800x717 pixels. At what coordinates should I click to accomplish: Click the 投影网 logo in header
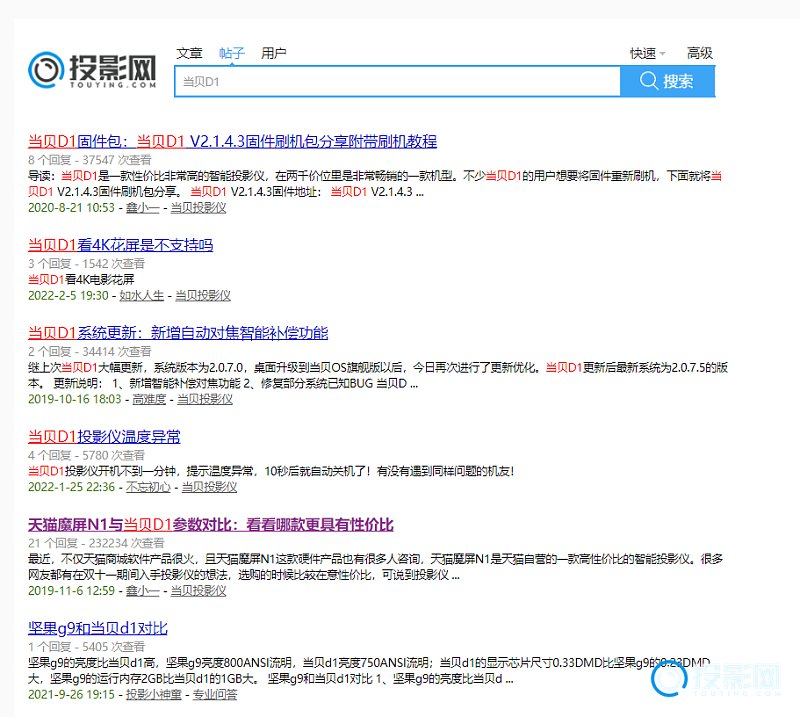pos(93,70)
